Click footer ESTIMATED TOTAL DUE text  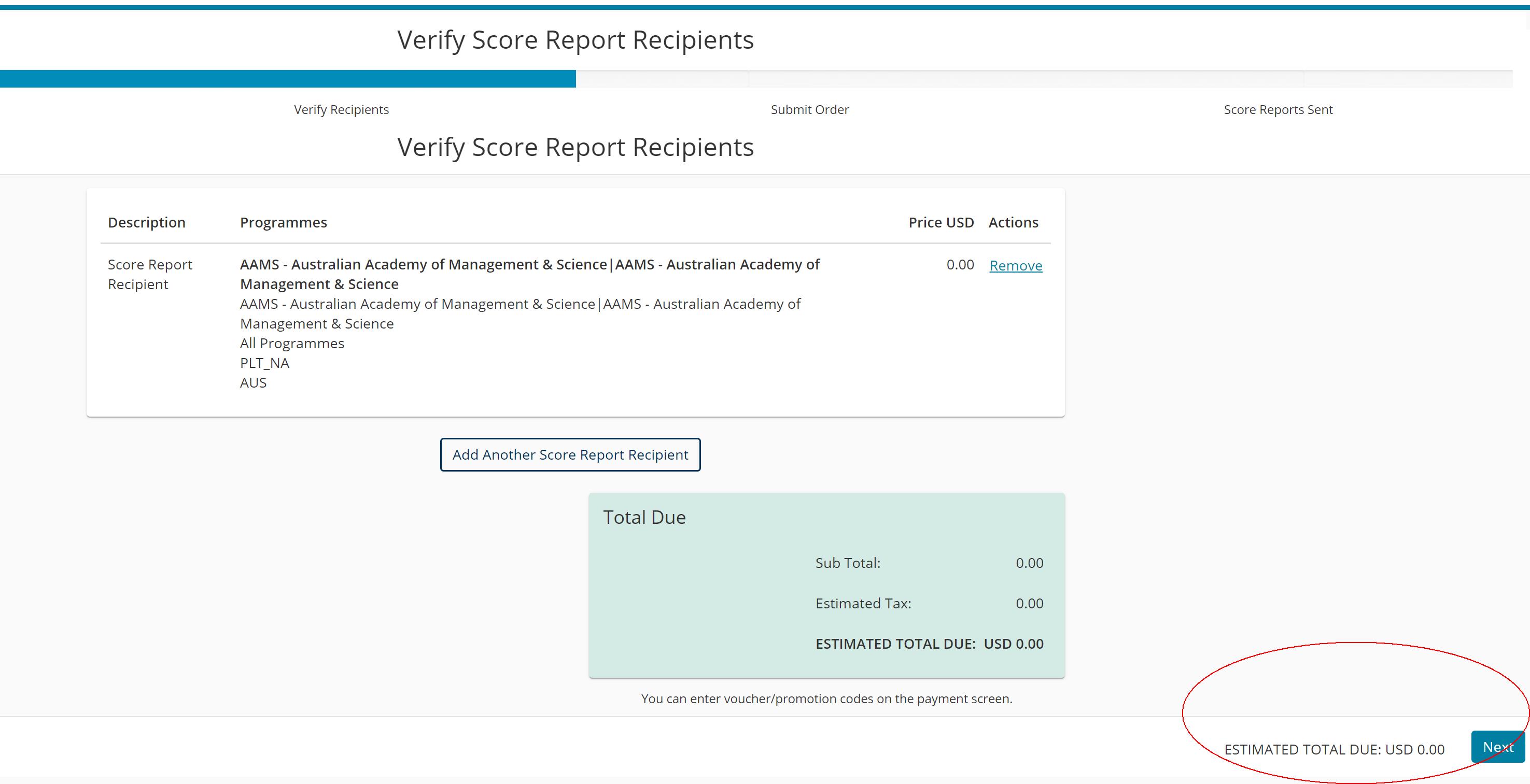[1334, 750]
